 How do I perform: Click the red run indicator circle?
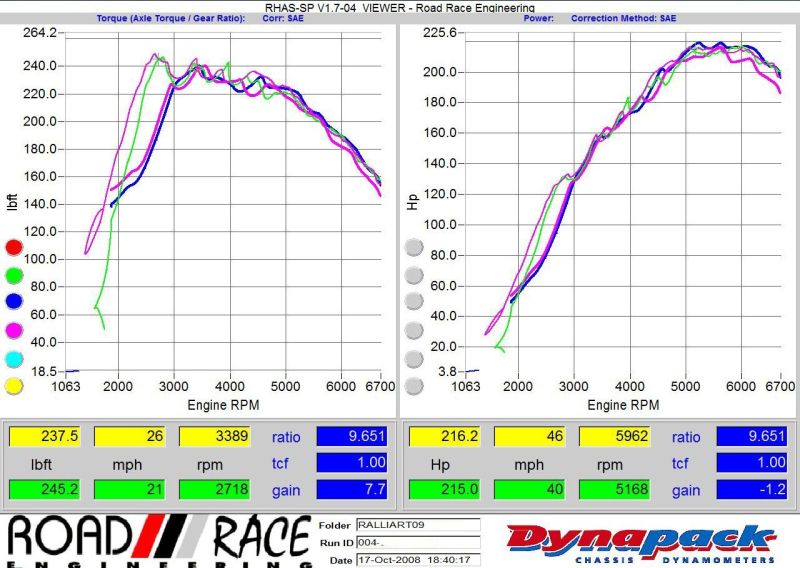coord(14,246)
